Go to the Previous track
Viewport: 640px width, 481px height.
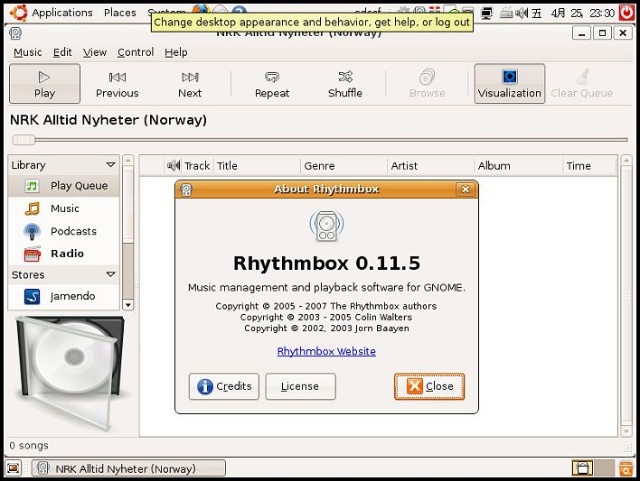tap(117, 84)
